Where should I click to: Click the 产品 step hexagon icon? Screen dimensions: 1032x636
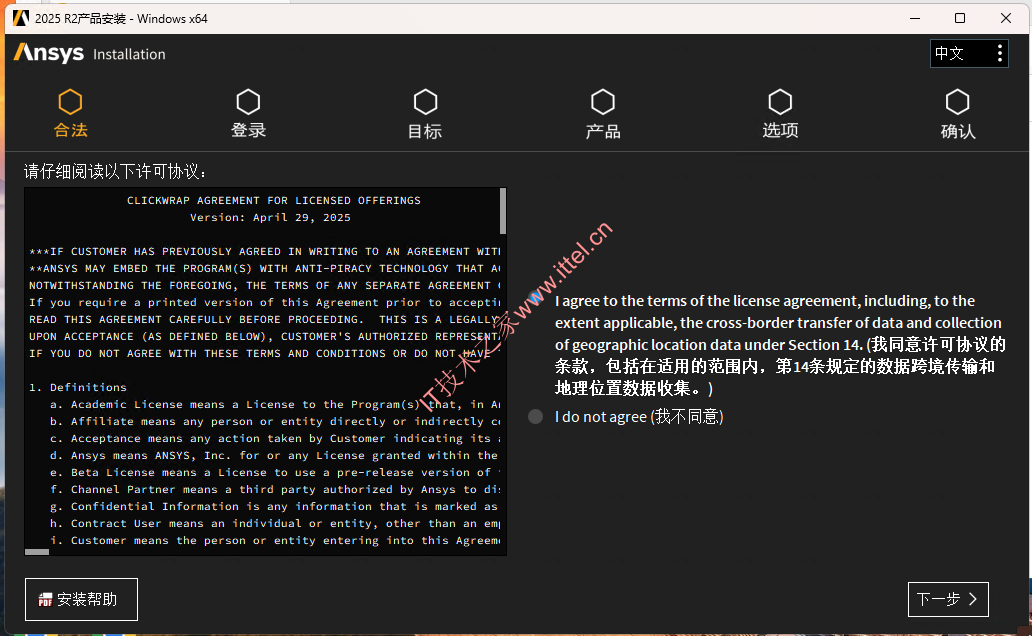coord(602,102)
